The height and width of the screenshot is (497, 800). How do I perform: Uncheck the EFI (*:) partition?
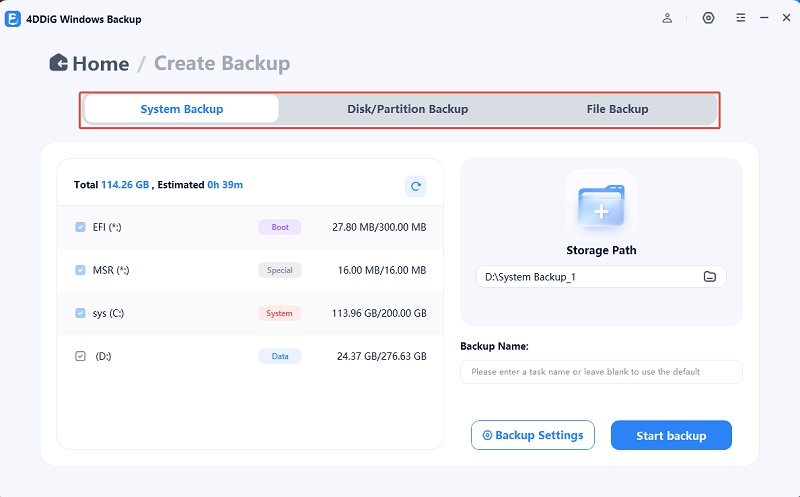(x=80, y=227)
